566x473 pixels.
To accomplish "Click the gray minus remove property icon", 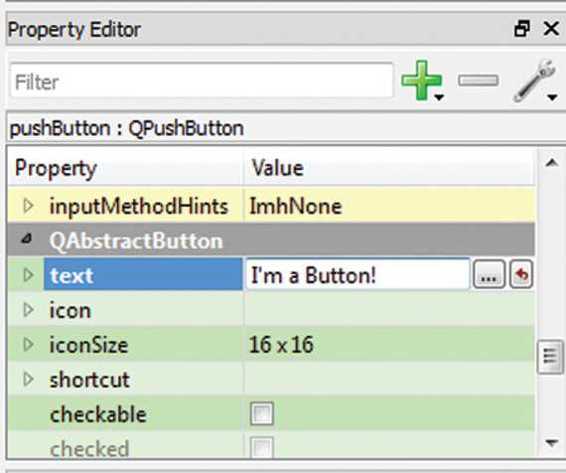I will (x=478, y=81).
